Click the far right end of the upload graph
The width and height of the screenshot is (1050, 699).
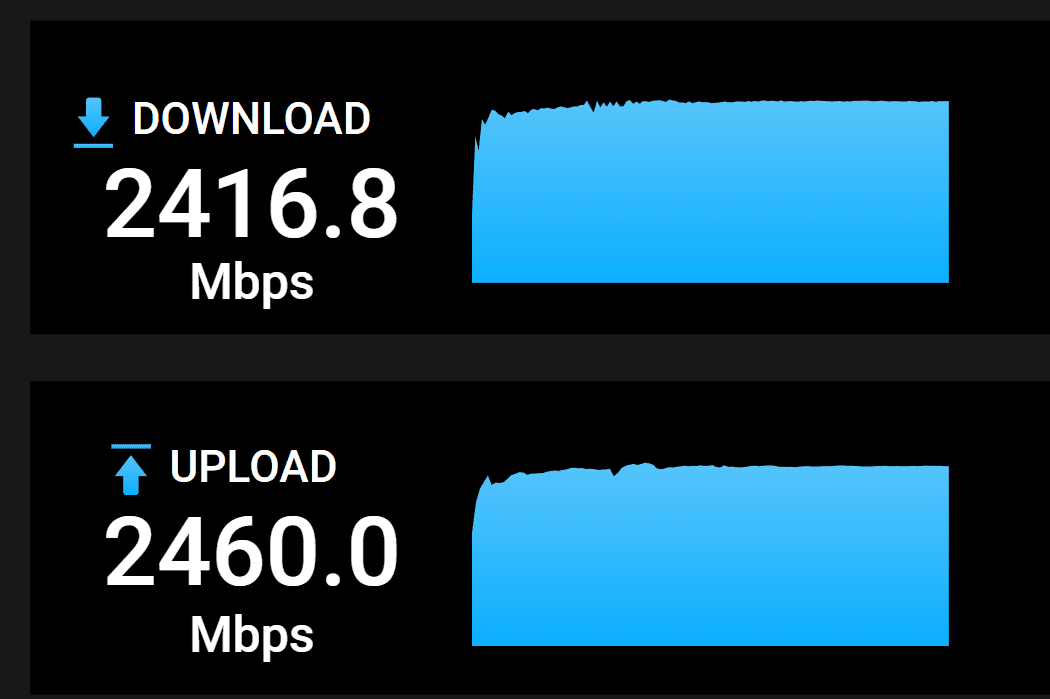click(944, 555)
